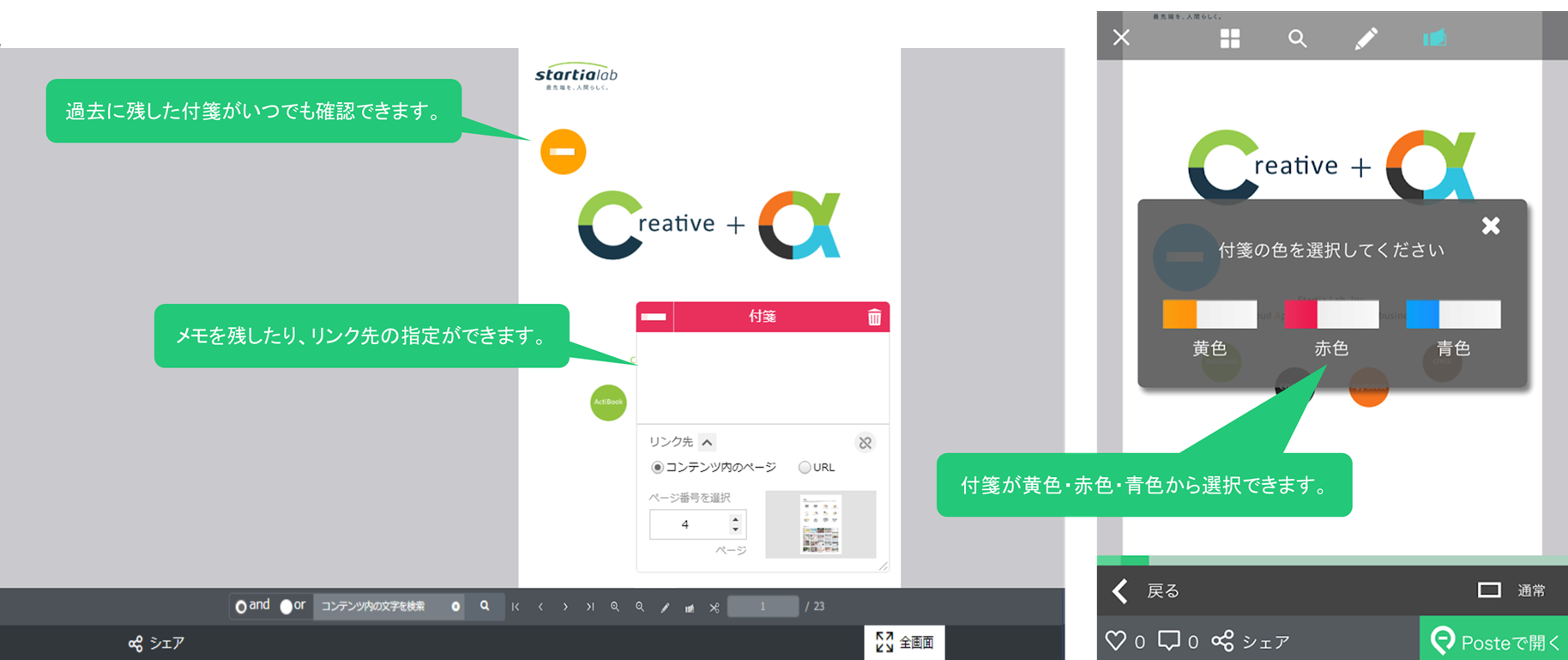
Task: Delete the sticky note with trash icon
Action: (x=874, y=318)
